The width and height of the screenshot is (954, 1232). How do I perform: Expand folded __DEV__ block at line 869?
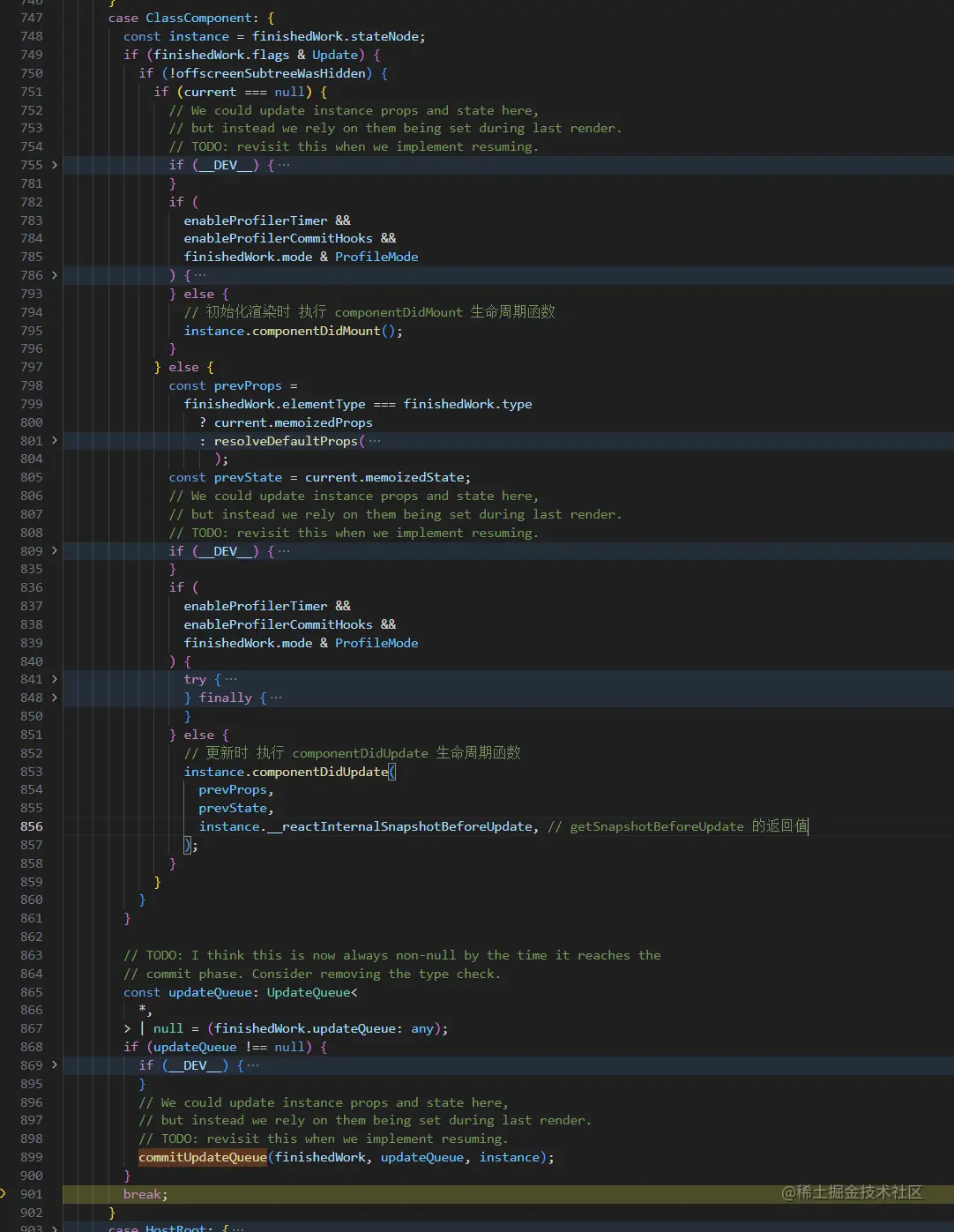55,1065
